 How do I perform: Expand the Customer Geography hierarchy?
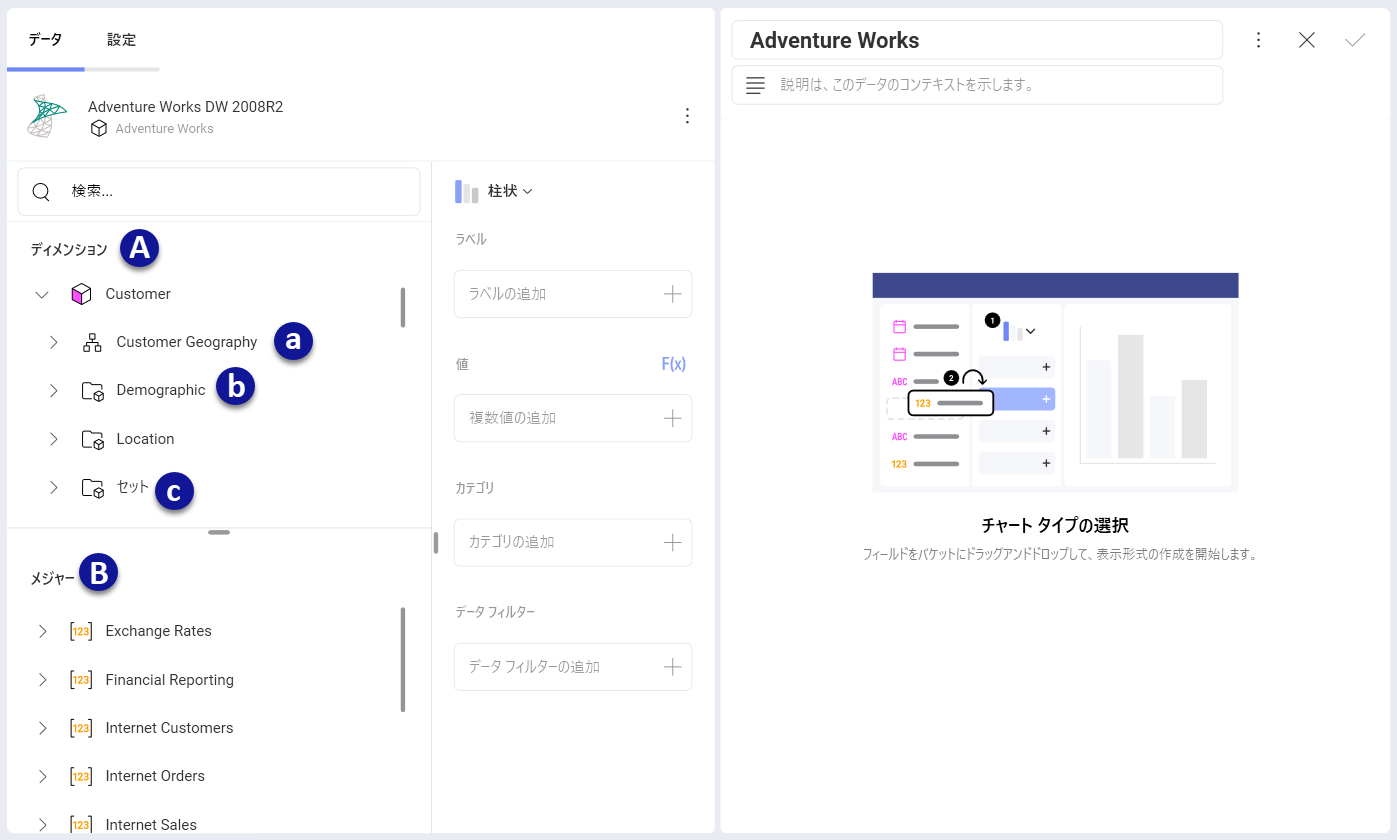(54, 342)
